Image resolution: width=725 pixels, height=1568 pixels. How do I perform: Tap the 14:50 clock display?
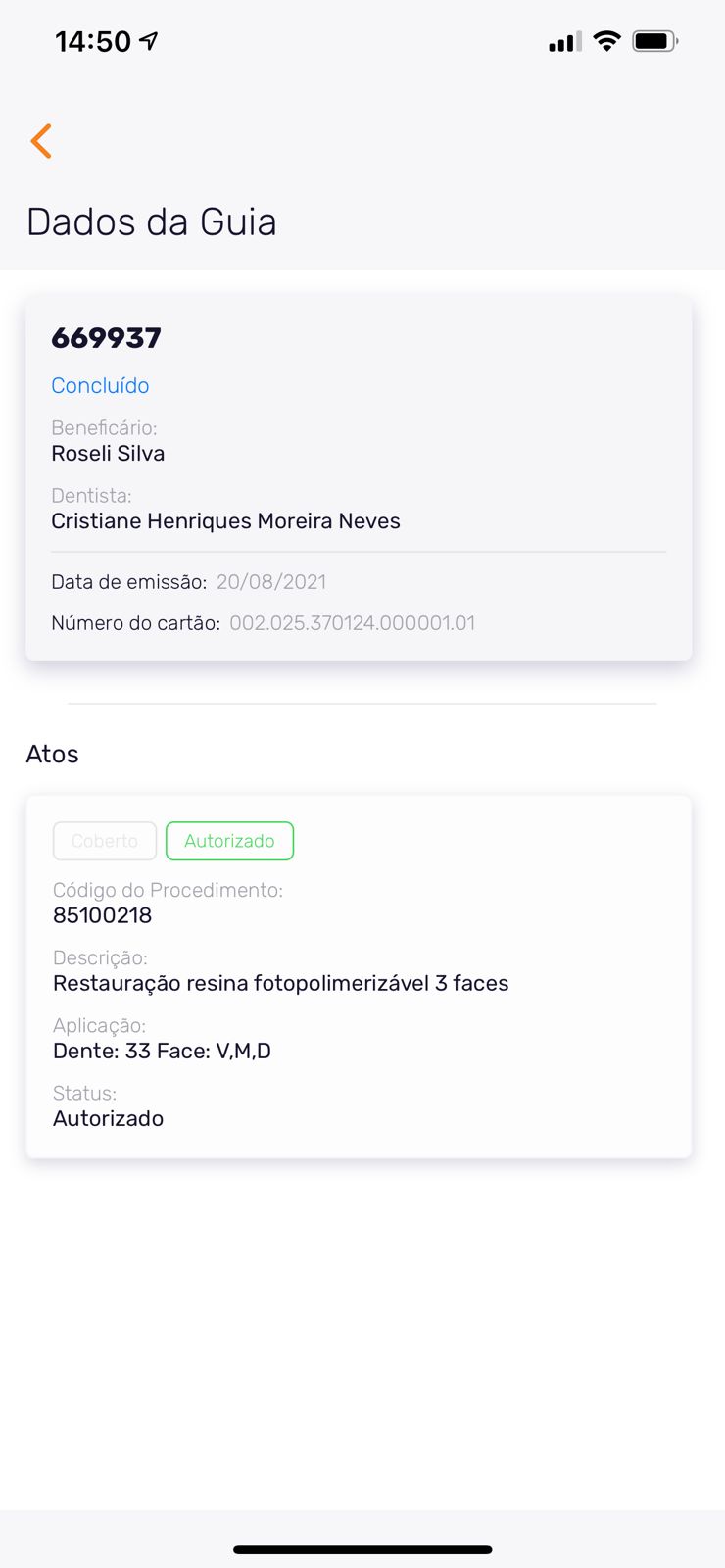pos(92,41)
